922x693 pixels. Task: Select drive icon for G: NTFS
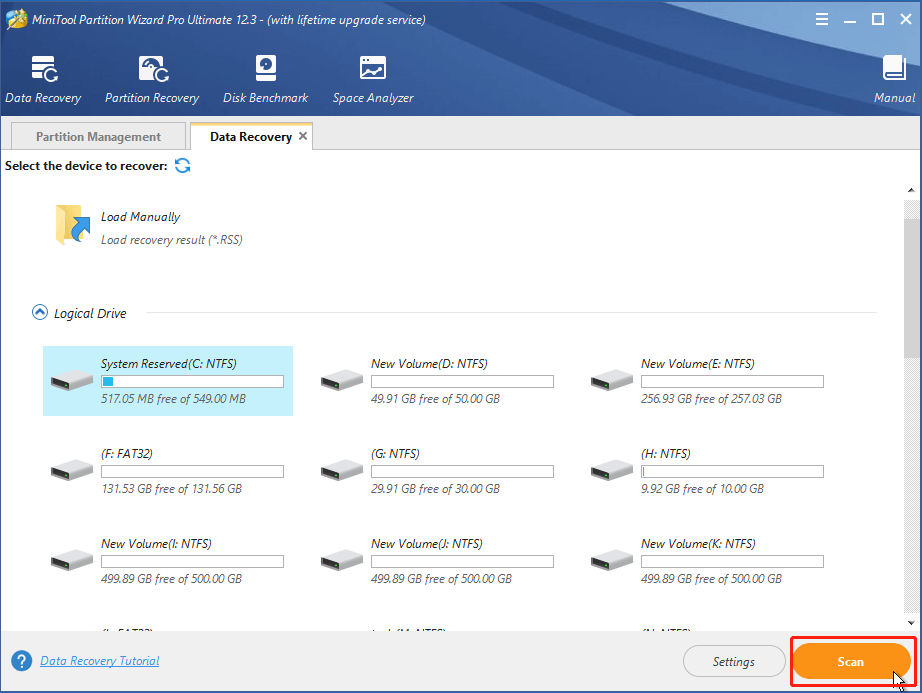(342, 470)
